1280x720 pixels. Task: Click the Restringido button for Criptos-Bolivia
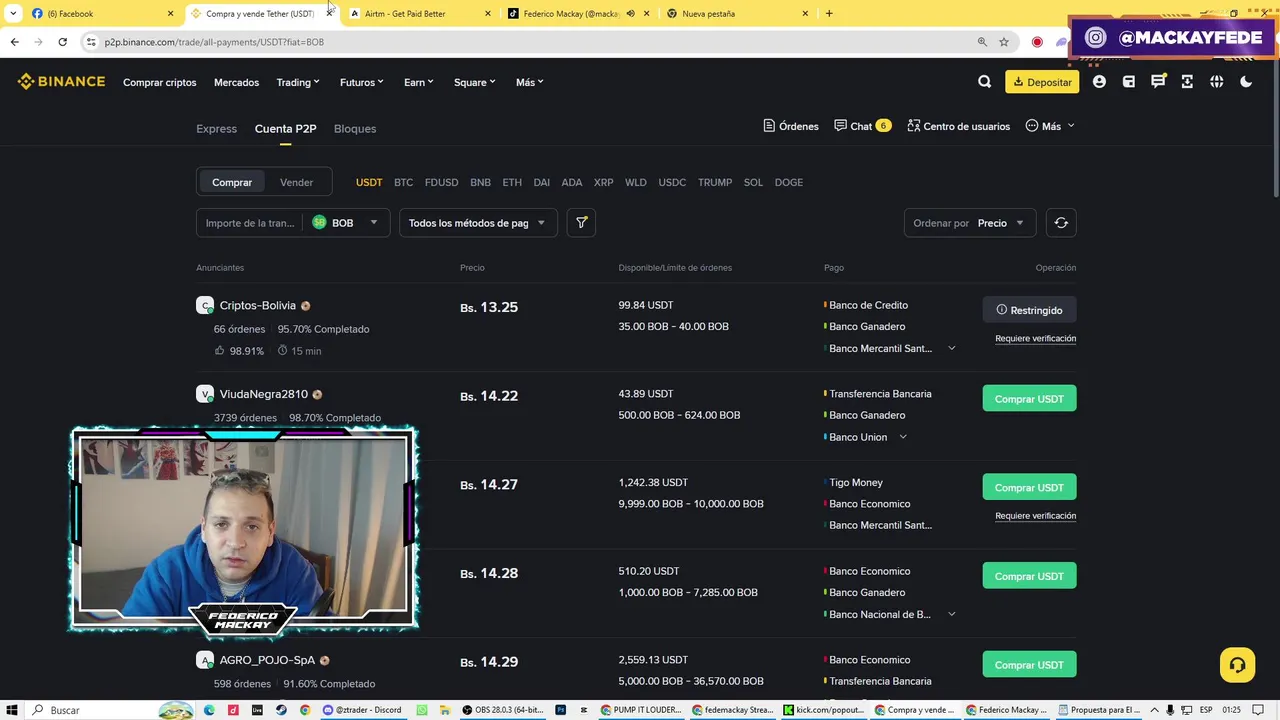pos(1029,310)
